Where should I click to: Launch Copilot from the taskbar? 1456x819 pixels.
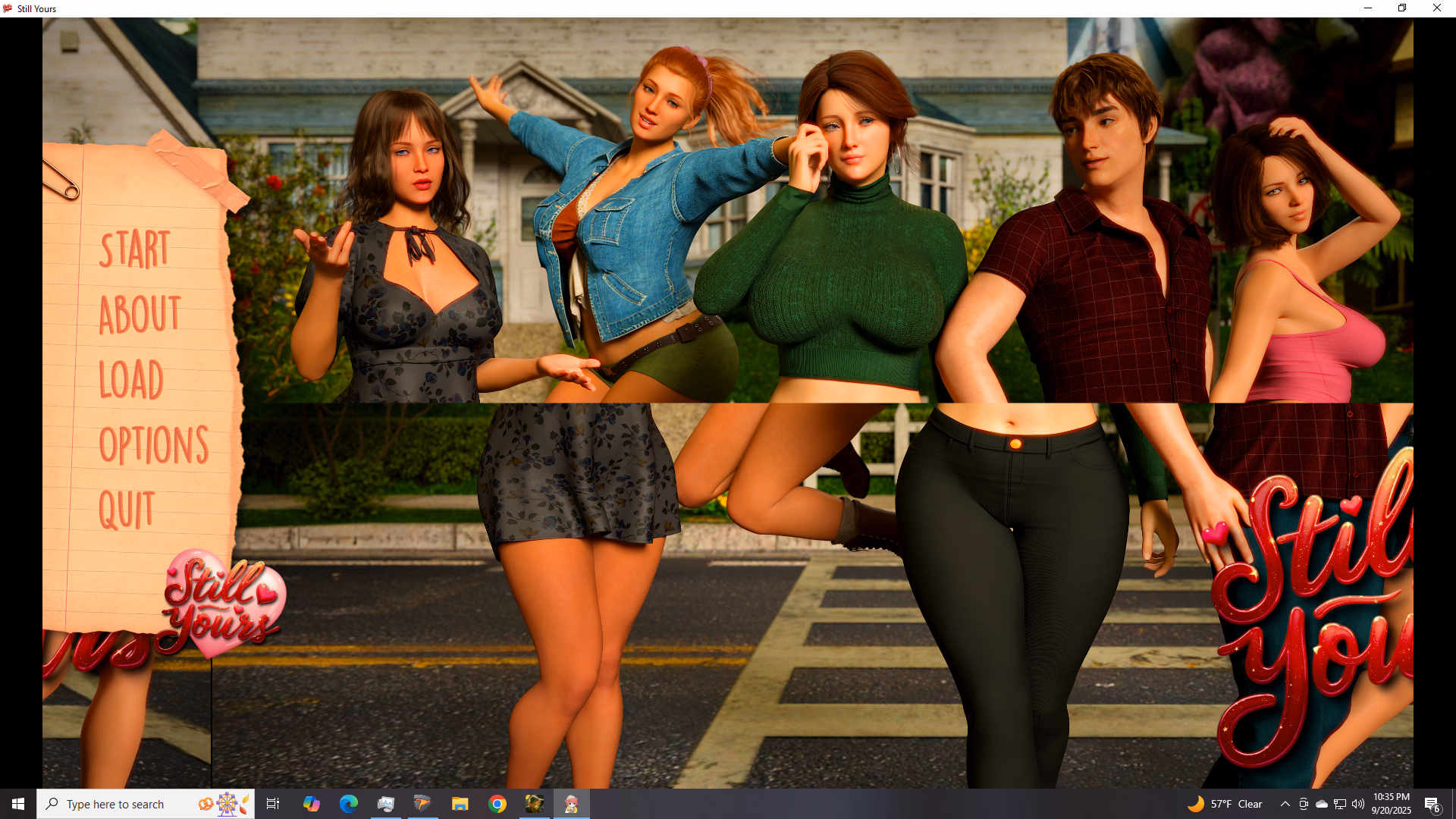[312, 804]
